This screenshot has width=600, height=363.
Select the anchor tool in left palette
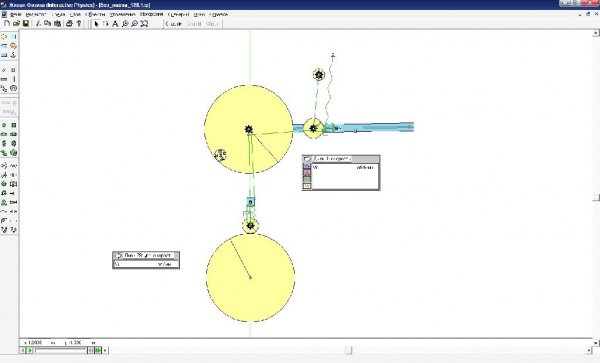tap(13, 55)
